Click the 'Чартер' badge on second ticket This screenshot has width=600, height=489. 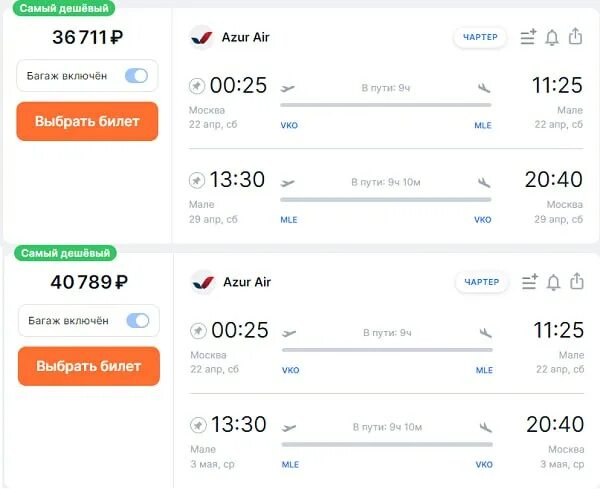tap(481, 283)
